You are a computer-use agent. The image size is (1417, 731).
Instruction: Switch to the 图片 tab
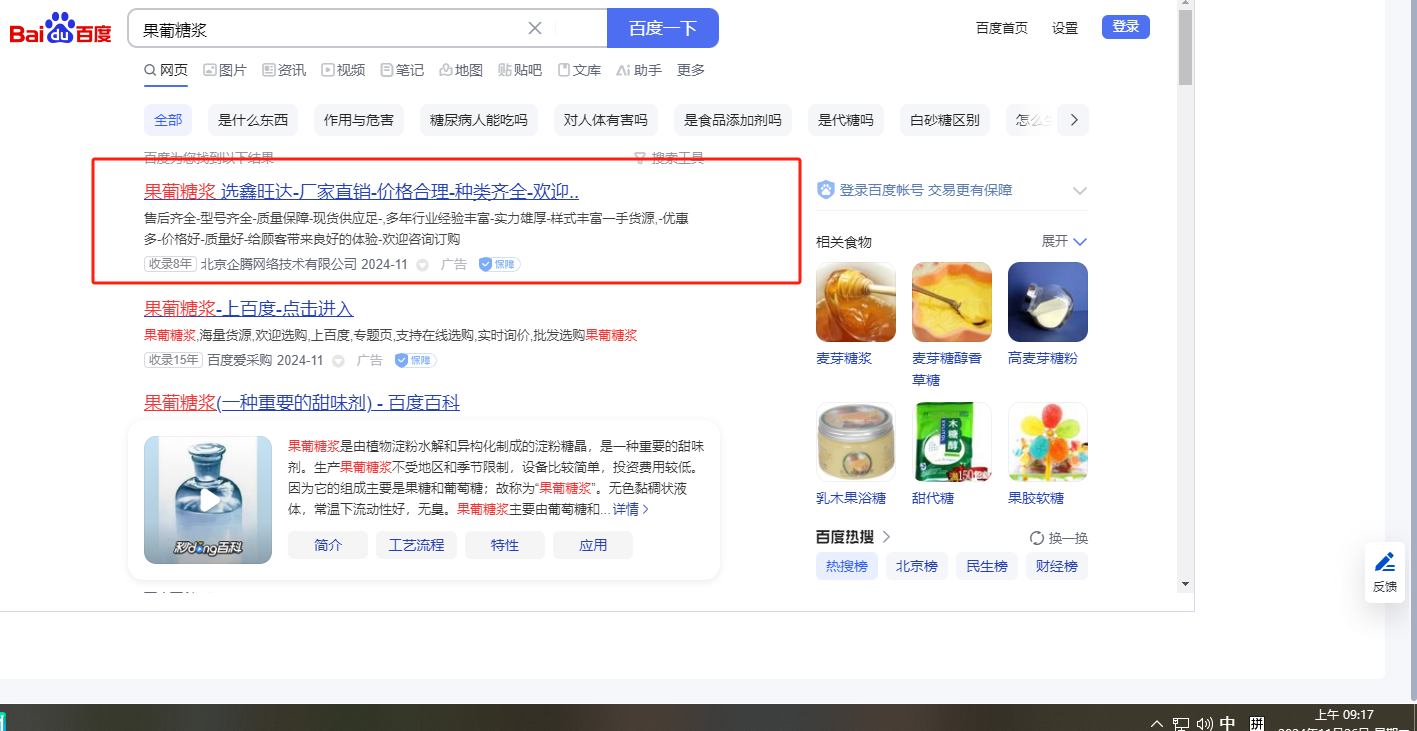tap(225, 70)
